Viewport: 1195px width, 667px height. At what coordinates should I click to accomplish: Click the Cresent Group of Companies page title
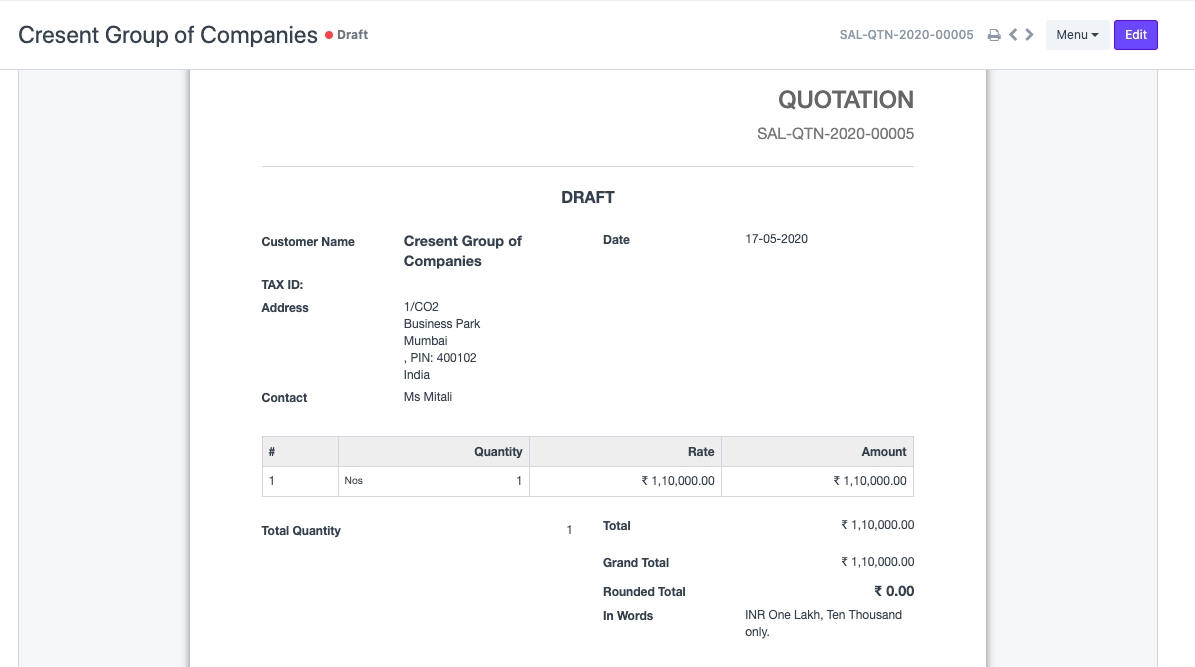point(168,35)
